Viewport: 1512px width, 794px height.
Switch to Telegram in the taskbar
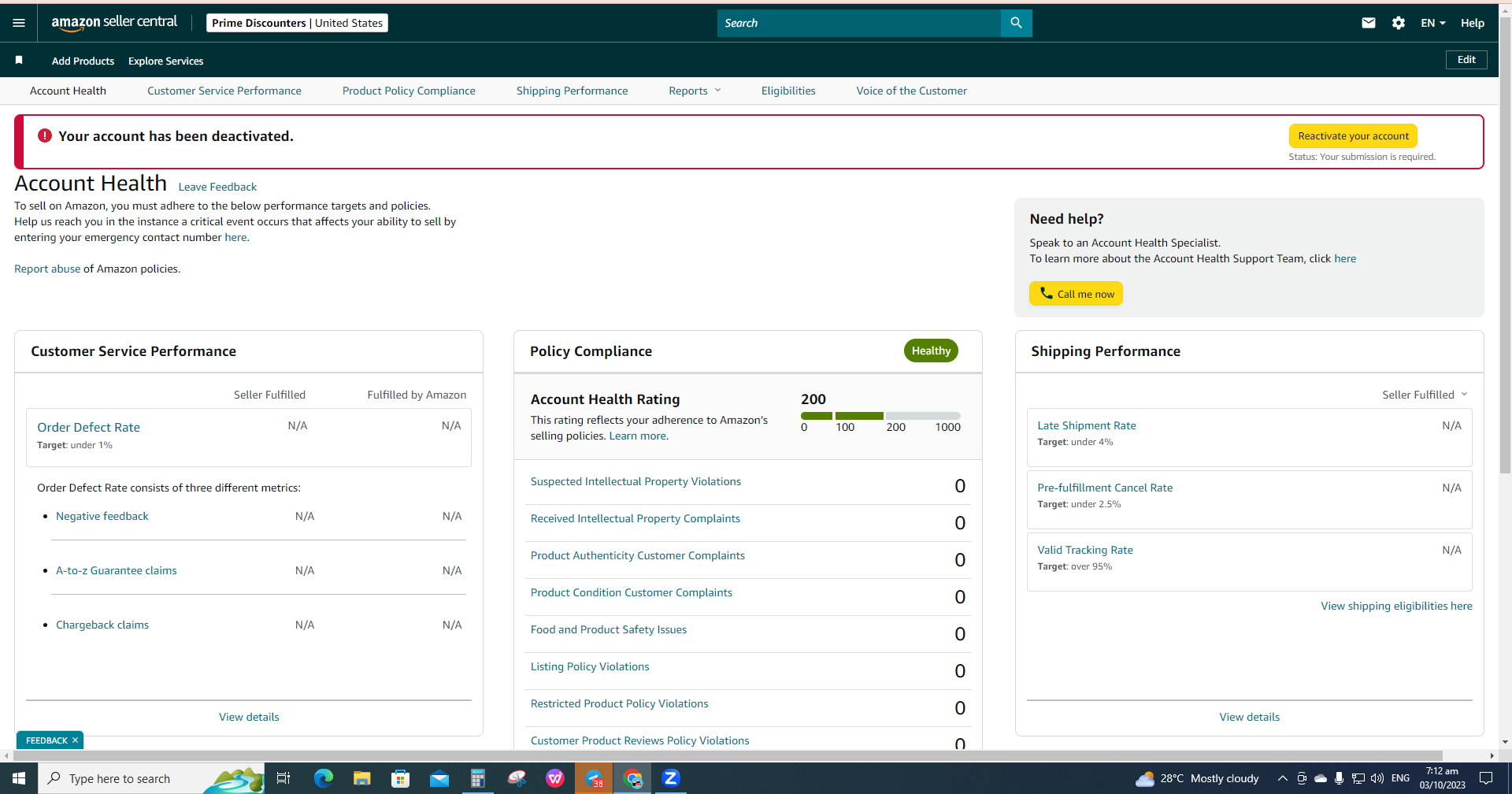(x=594, y=778)
